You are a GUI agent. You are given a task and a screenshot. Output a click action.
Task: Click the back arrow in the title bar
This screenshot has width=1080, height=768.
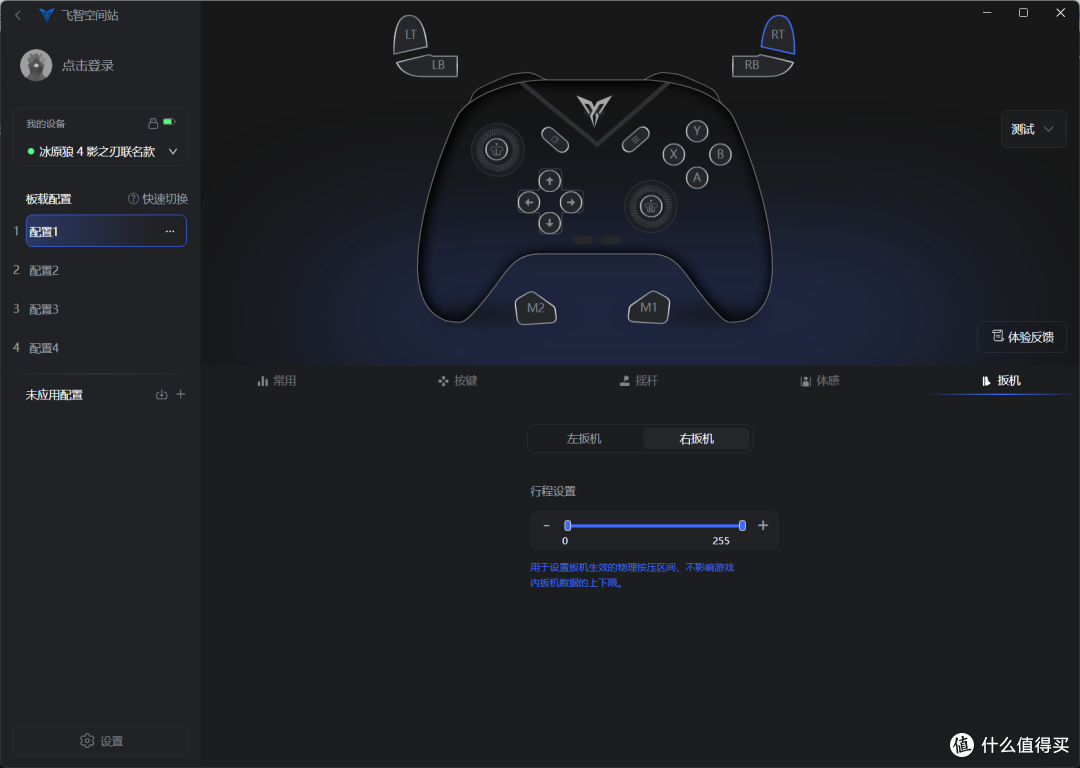click(18, 15)
